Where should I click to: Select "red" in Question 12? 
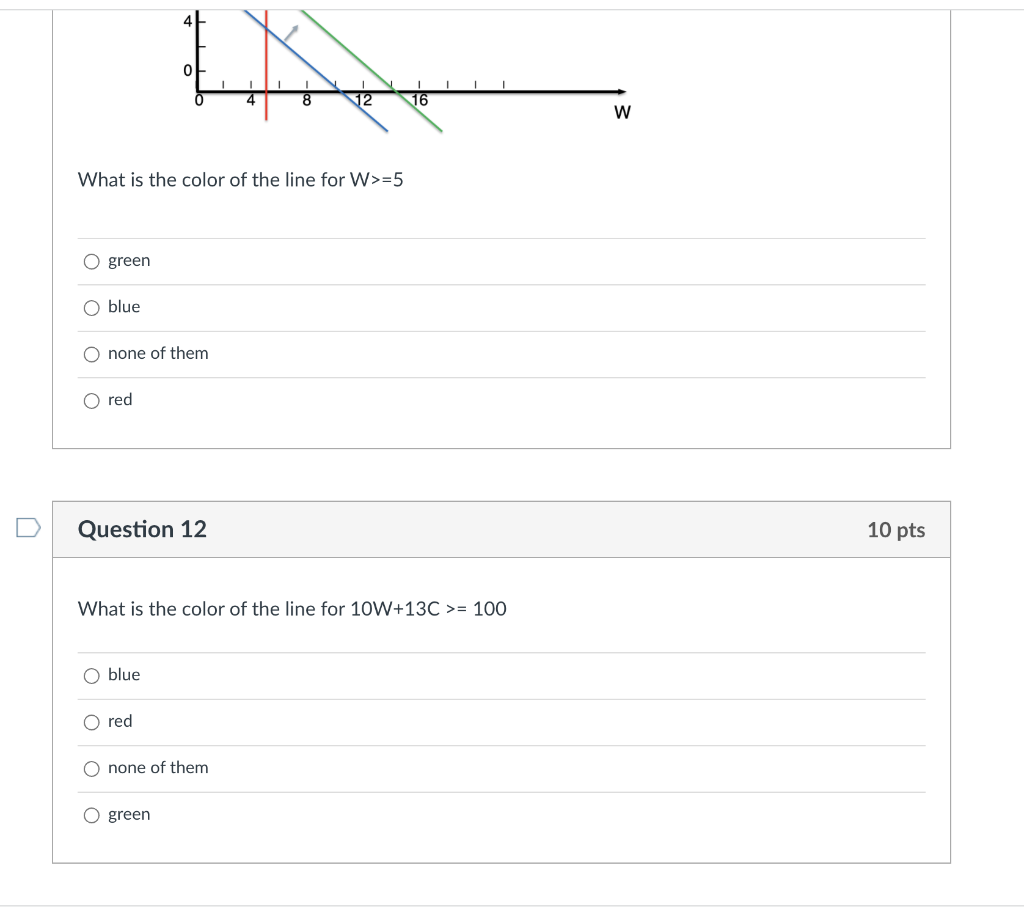[91, 722]
